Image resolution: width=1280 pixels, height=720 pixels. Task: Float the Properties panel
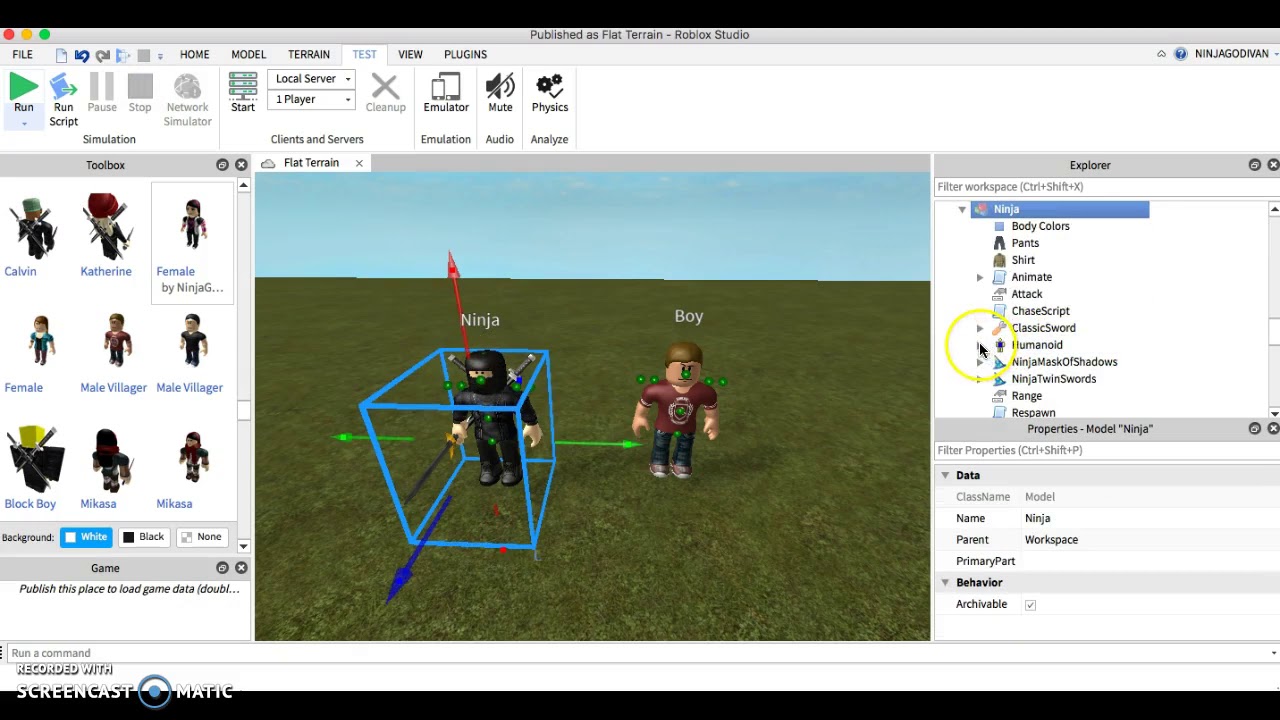[1254, 429]
